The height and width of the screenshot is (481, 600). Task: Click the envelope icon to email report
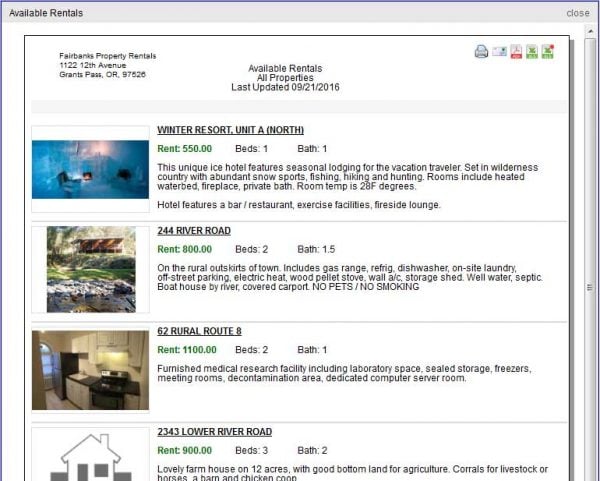[x=499, y=52]
